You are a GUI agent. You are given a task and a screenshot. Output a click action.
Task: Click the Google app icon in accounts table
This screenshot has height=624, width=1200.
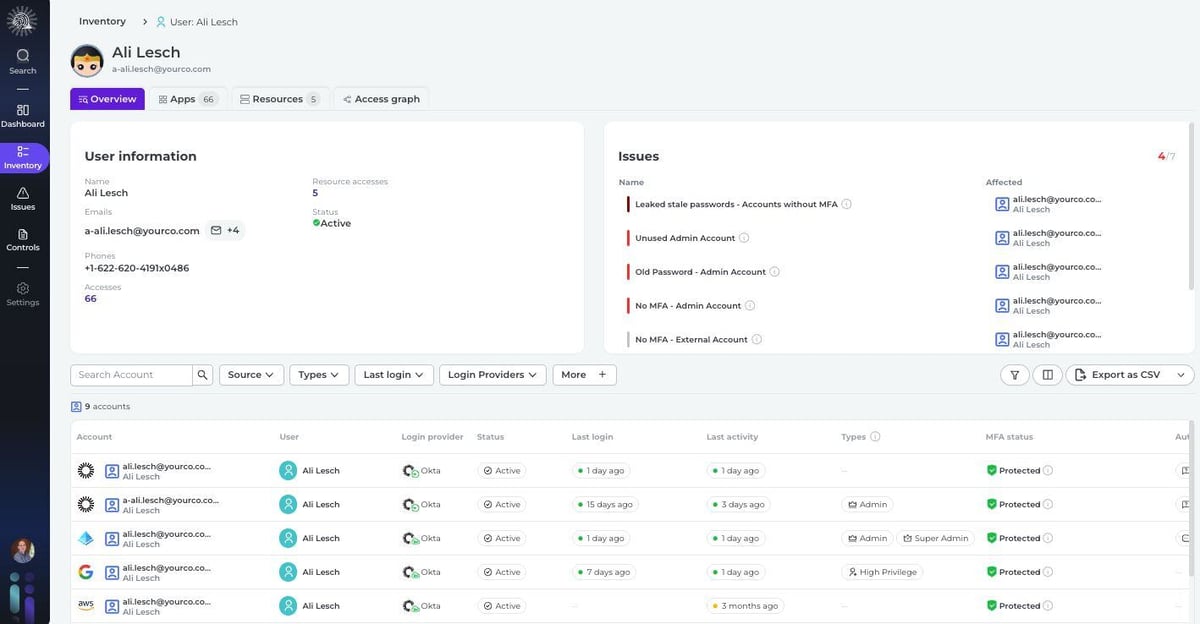[86, 572]
